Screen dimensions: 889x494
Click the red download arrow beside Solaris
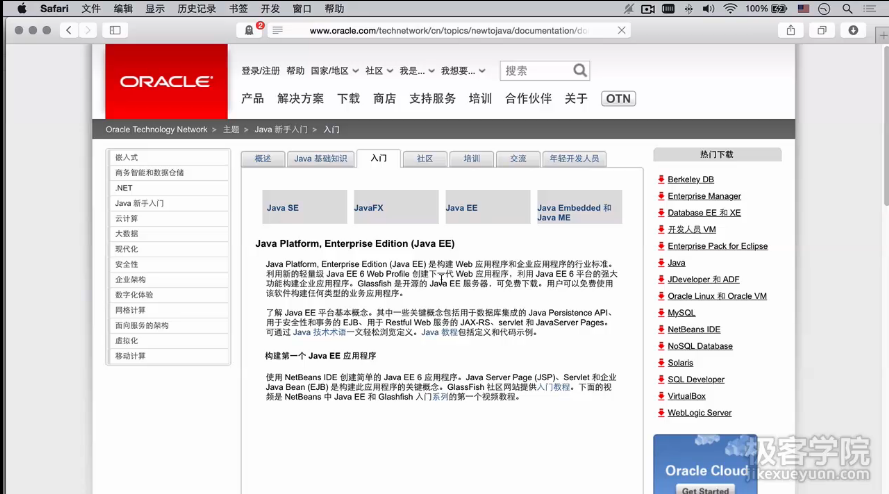click(661, 362)
